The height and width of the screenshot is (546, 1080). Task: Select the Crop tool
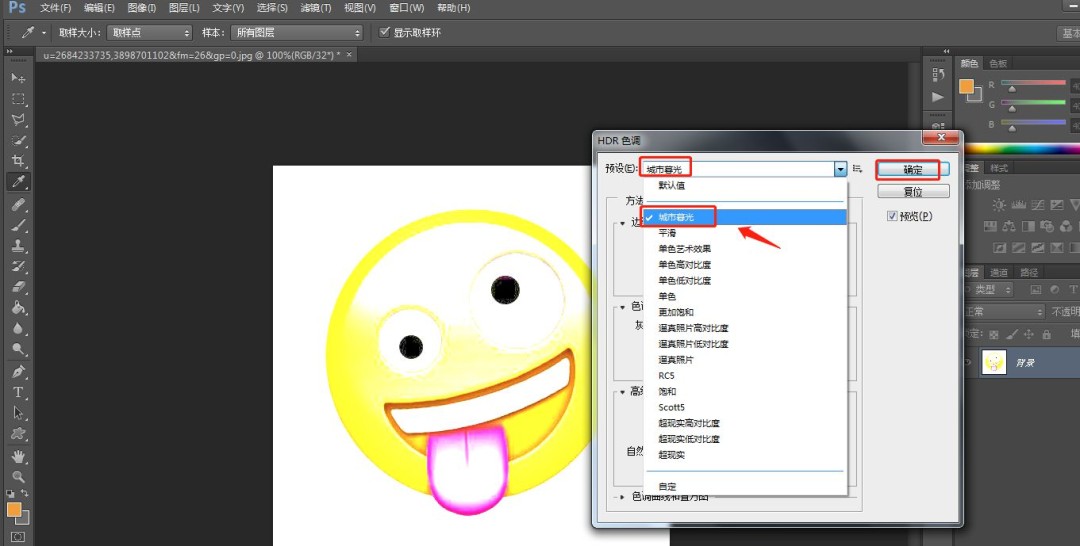(x=18, y=161)
